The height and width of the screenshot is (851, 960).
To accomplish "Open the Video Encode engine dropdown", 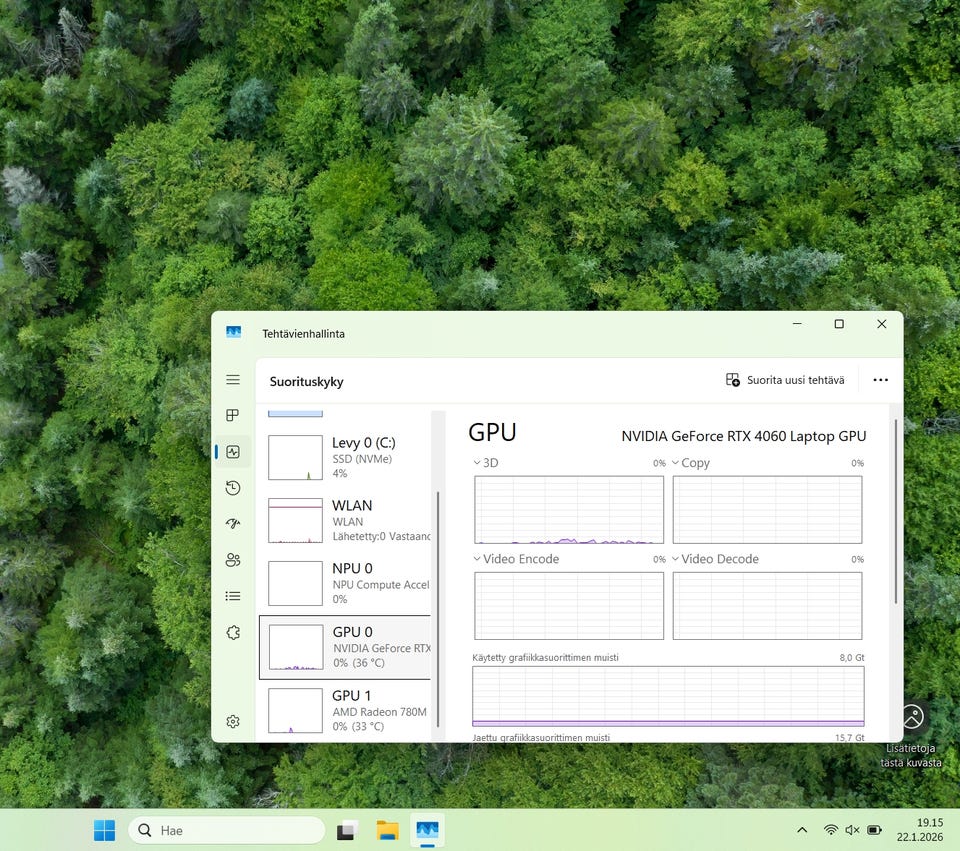I will tap(515, 559).
